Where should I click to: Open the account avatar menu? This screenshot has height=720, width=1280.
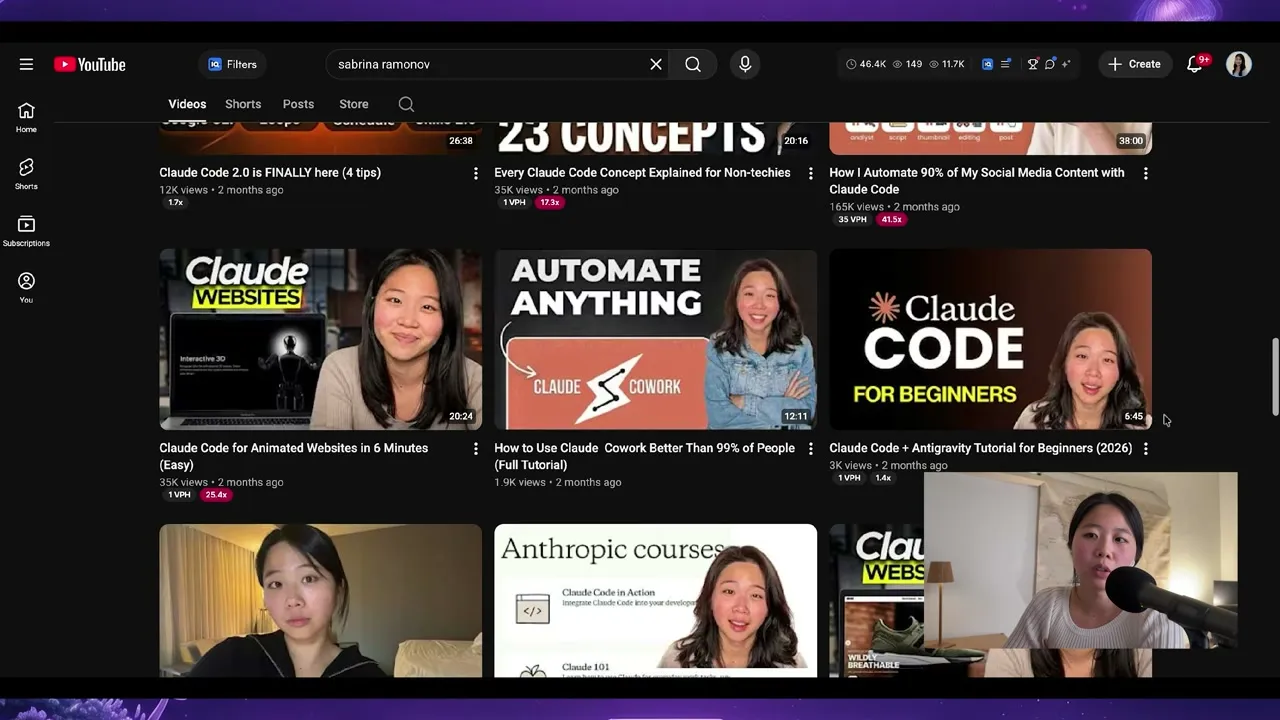tap(1239, 64)
